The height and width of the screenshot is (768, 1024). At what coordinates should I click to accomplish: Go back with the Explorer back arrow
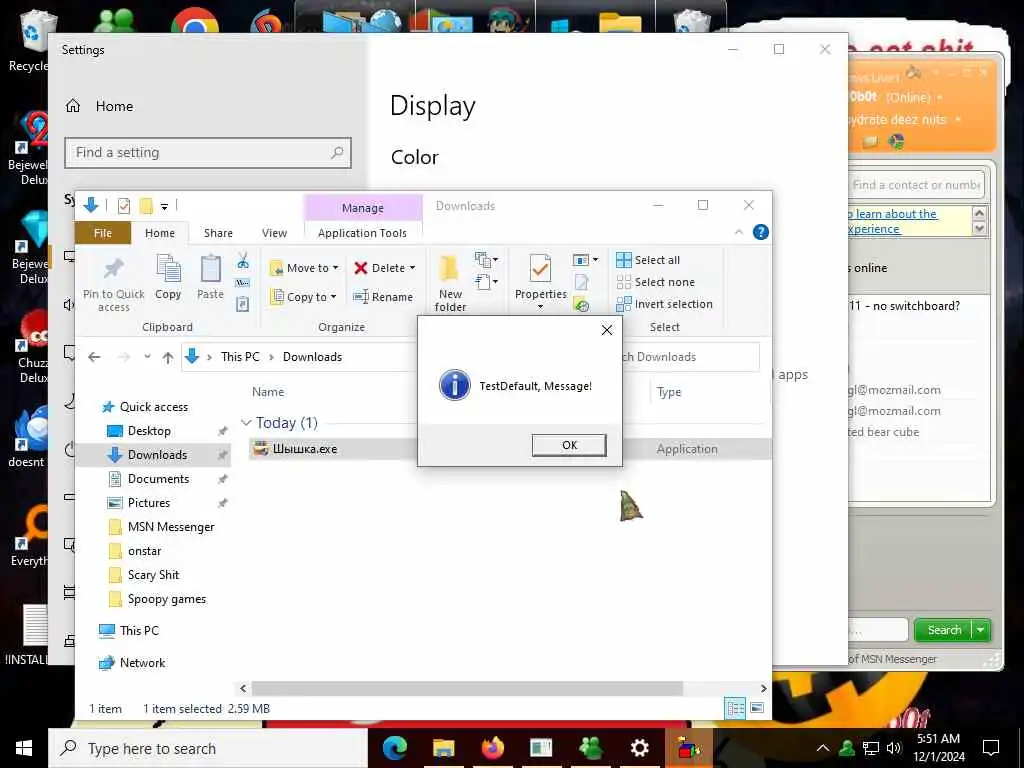tap(94, 357)
